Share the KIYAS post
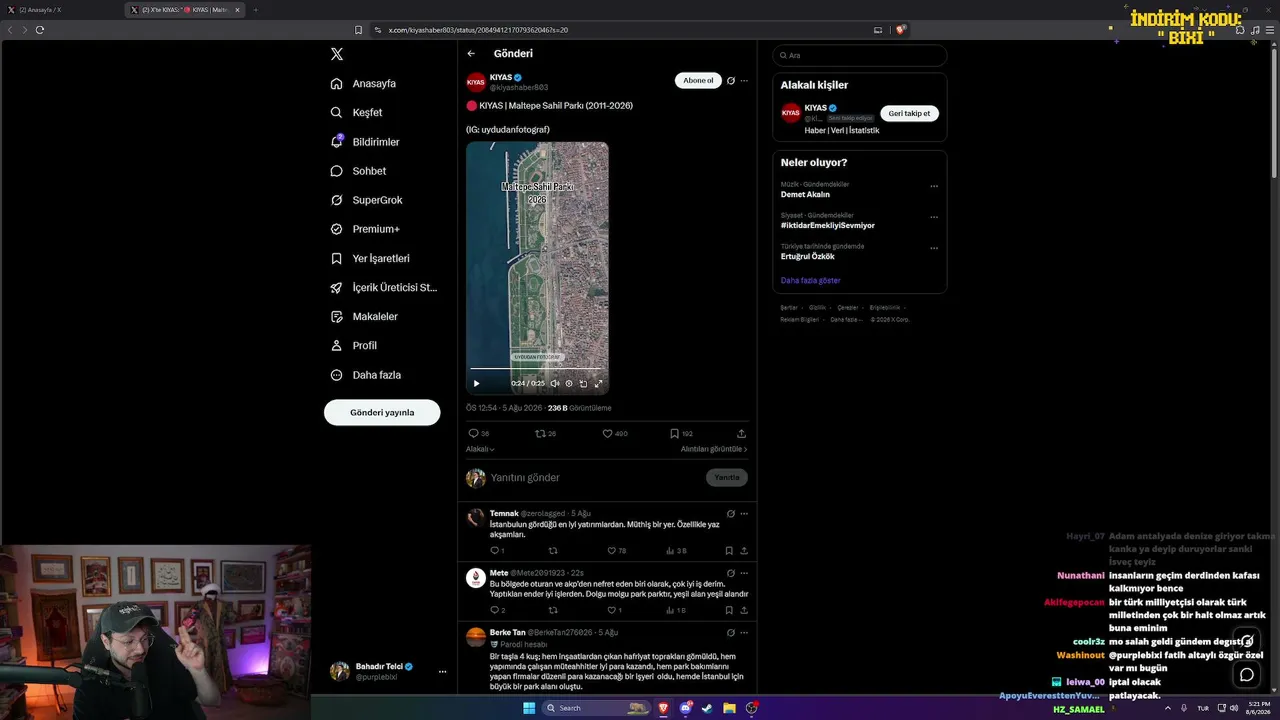The height and width of the screenshot is (720, 1280). (x=741, y=434)
